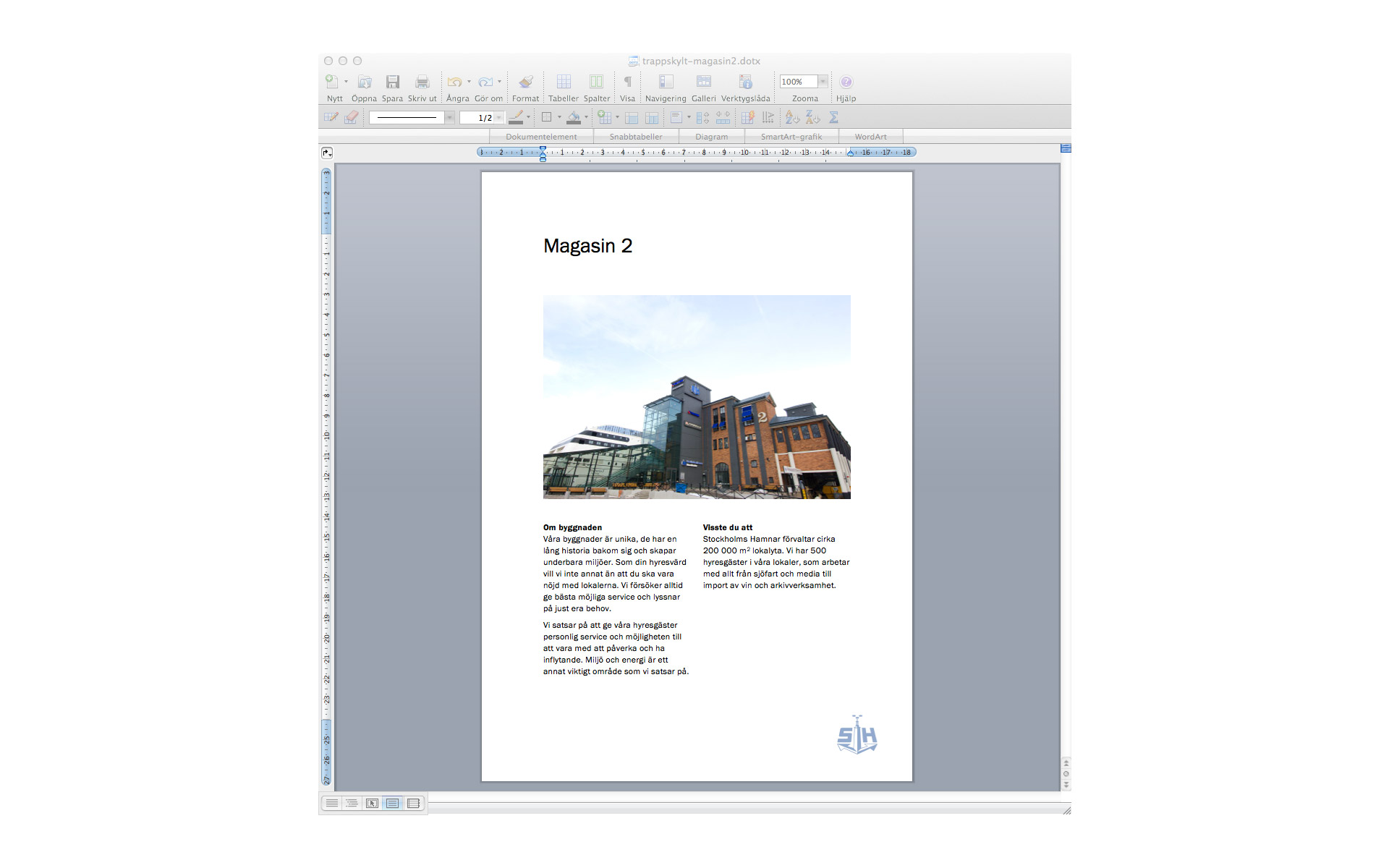Image resolution: width=1389 pixels, height=868 pixels.
Task: Click Distribute Columns Evenly icon
Action: click(x=723, y=117)
